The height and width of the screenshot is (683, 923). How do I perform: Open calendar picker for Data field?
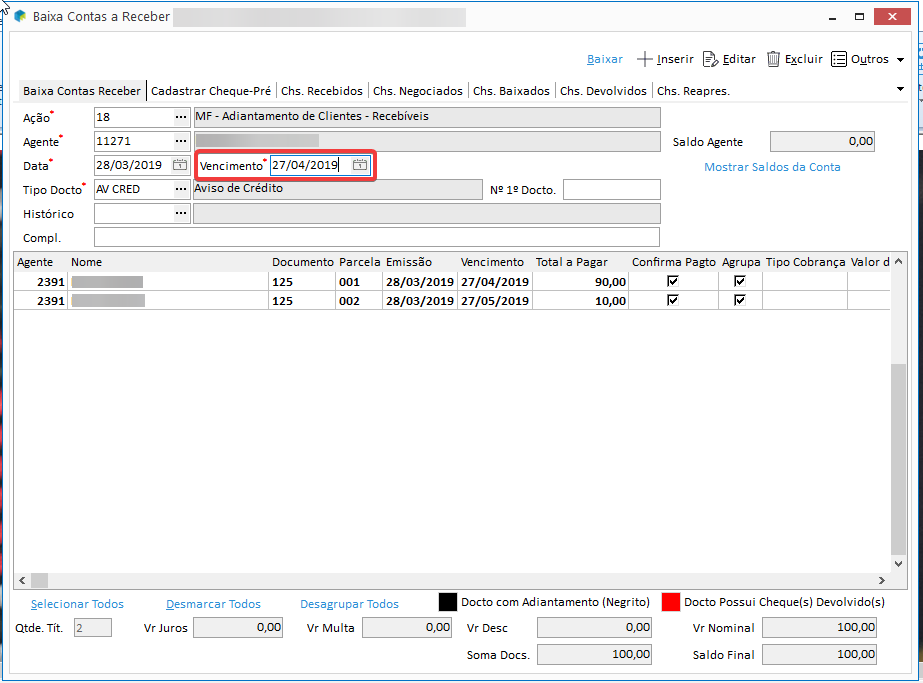tap(180, 165)
